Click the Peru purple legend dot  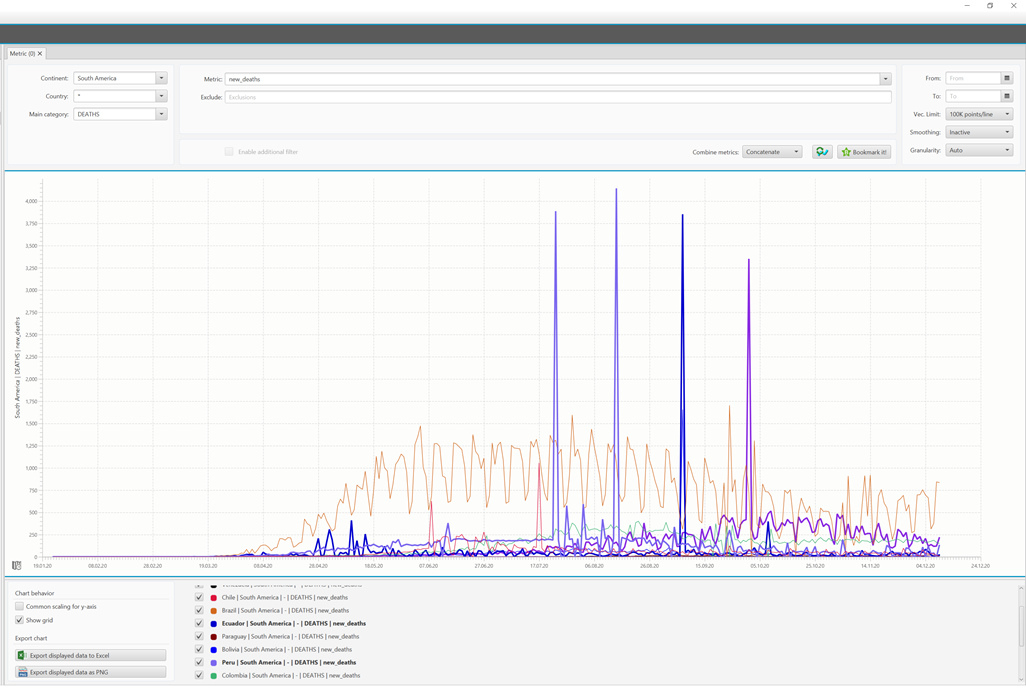pyautogui.click(x=214, y=662)
